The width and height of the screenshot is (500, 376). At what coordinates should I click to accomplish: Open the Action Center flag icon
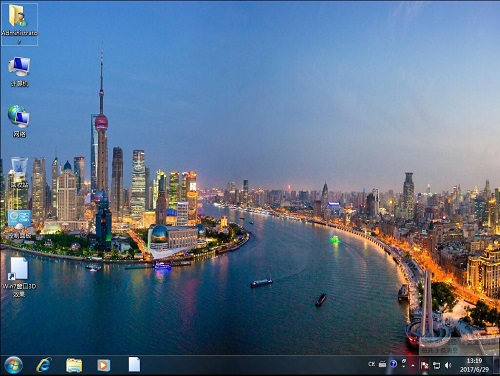(424, 365)
